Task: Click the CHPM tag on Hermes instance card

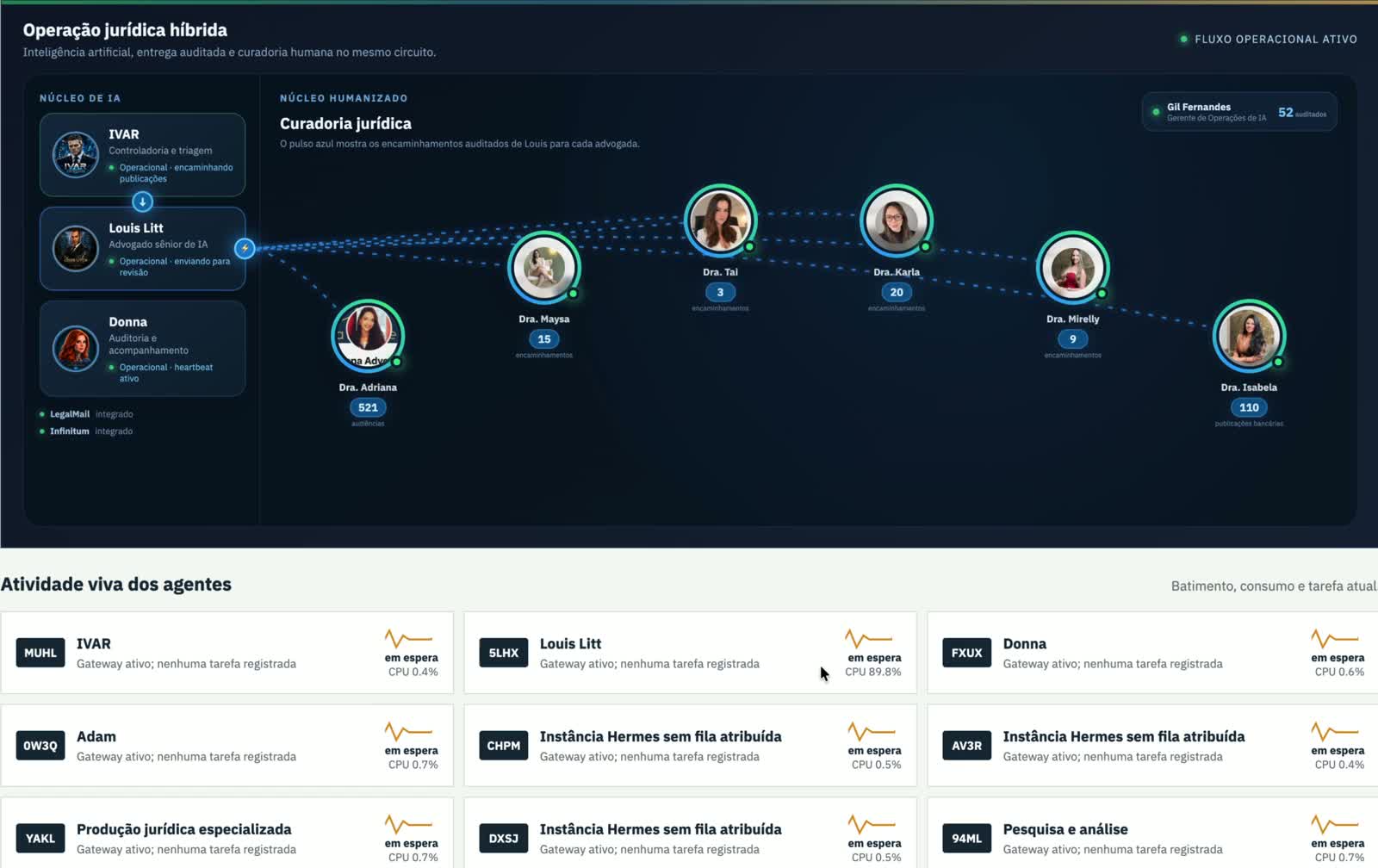Action: [x=504, y=746]
